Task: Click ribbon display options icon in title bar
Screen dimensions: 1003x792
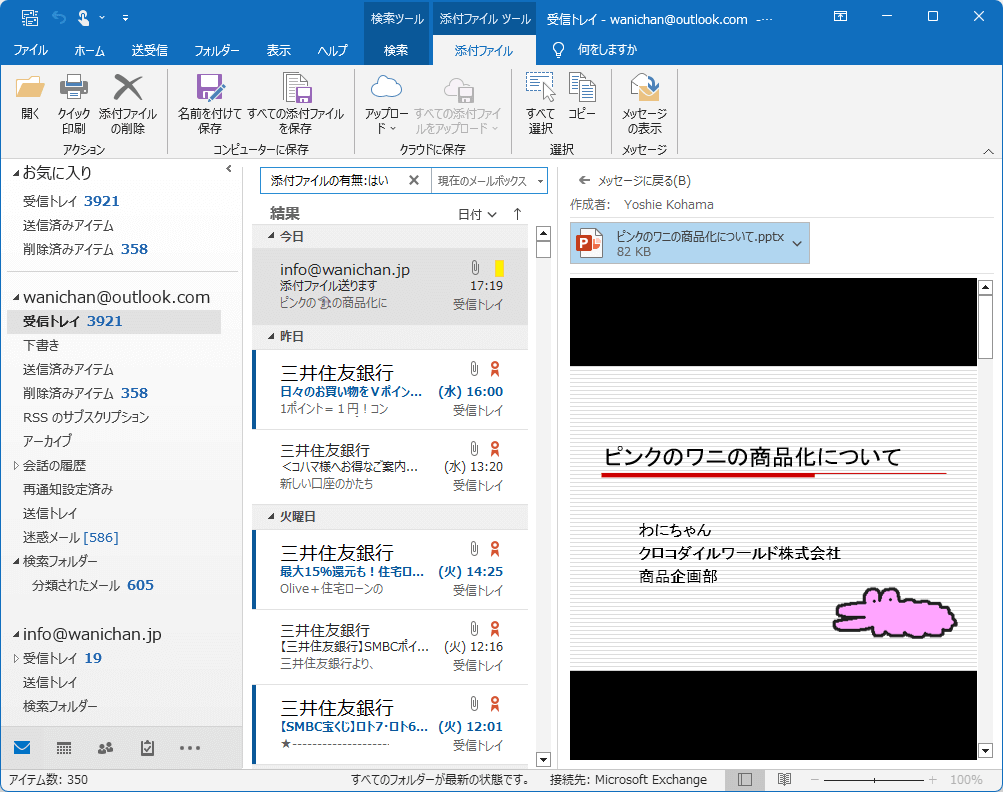Action: [841, 17]
